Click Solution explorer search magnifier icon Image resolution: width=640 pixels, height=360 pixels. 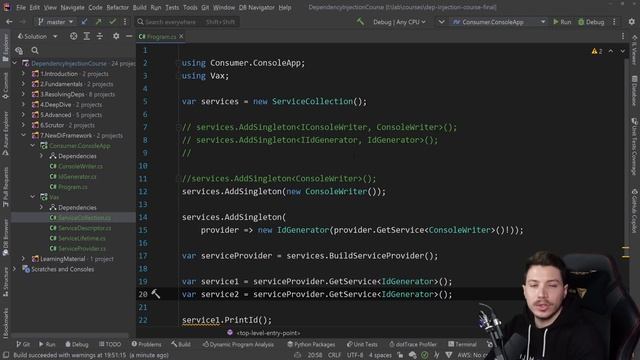point(35,50)
